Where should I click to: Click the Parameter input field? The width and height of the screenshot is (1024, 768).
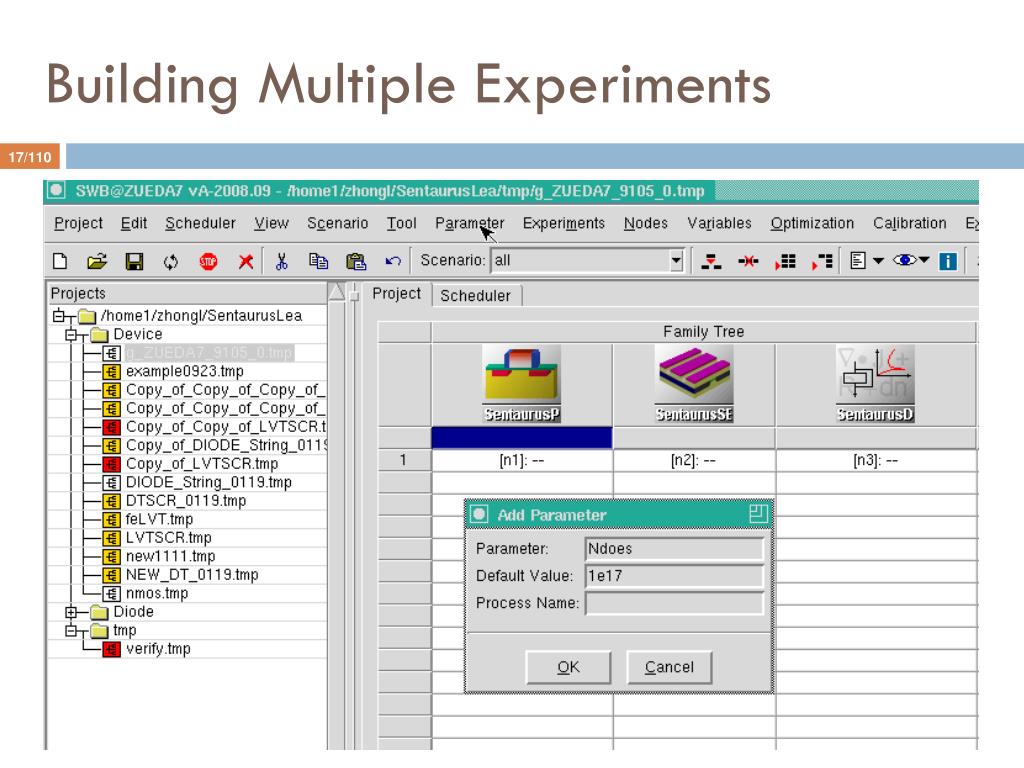click(674, 549)
